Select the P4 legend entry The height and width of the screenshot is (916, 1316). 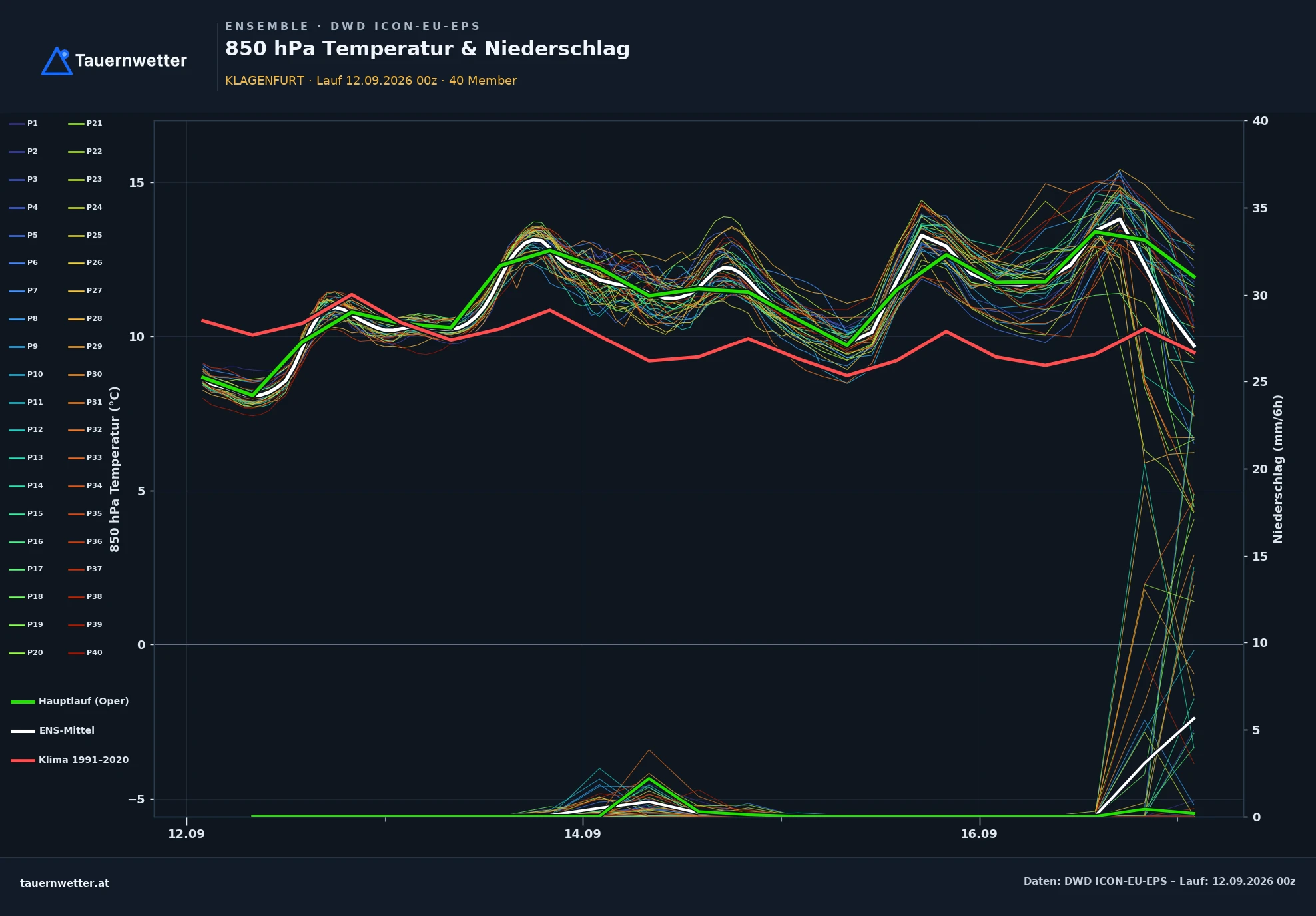[x=24, y=208]
